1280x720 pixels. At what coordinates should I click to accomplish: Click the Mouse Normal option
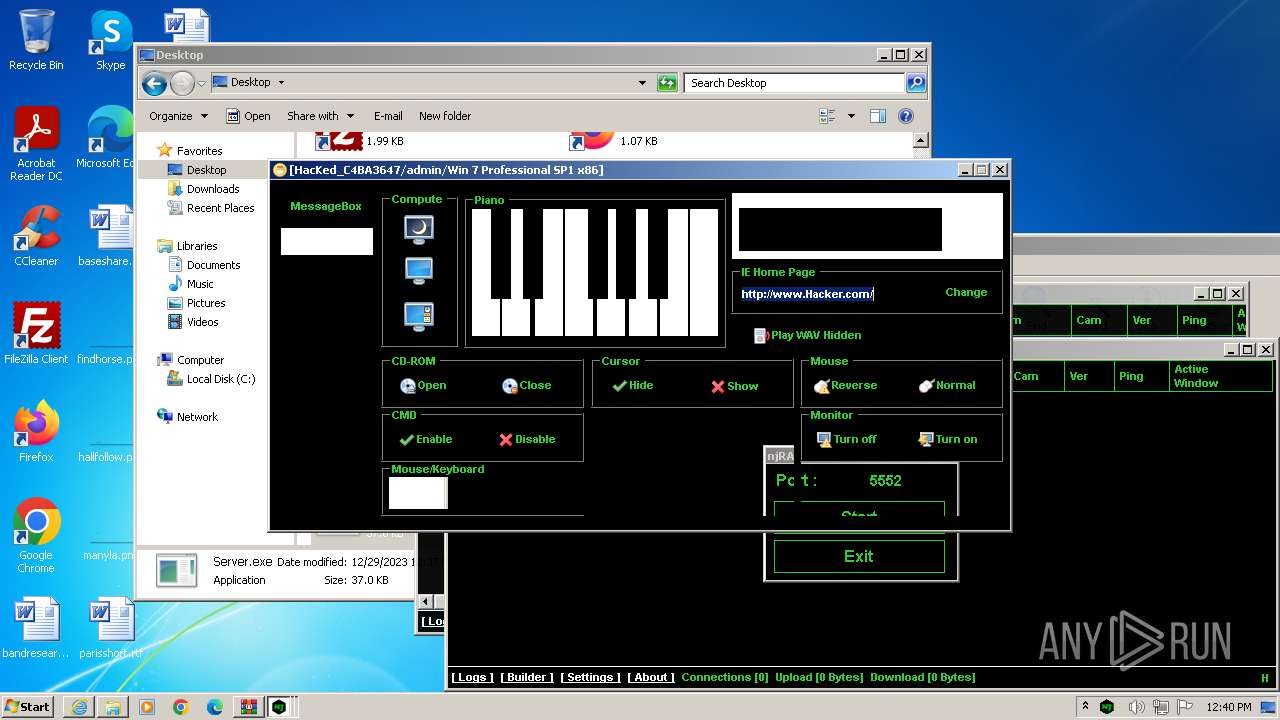946,385
